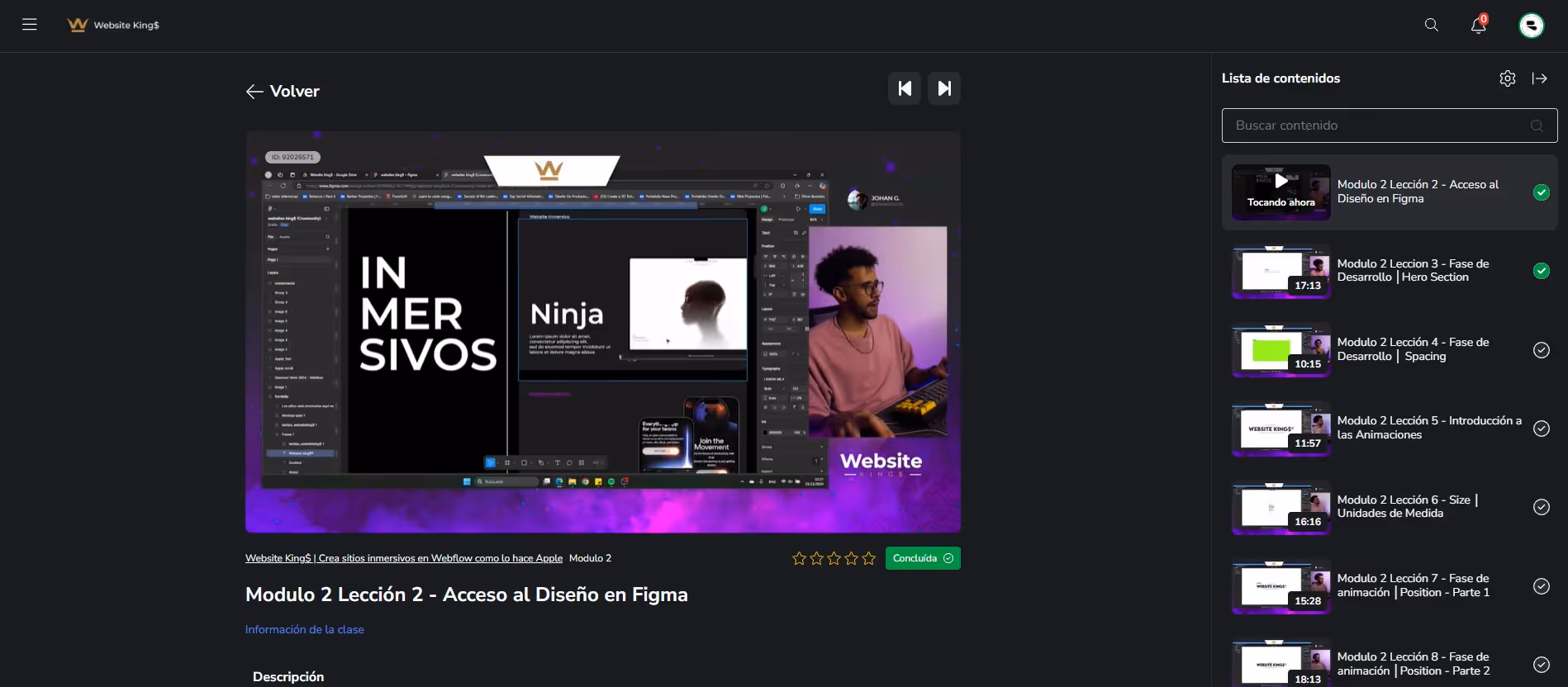The height and width of the screenshot is (687, 1568).
Task: Rate the class three stars
Action: click(x=834, y=558)
